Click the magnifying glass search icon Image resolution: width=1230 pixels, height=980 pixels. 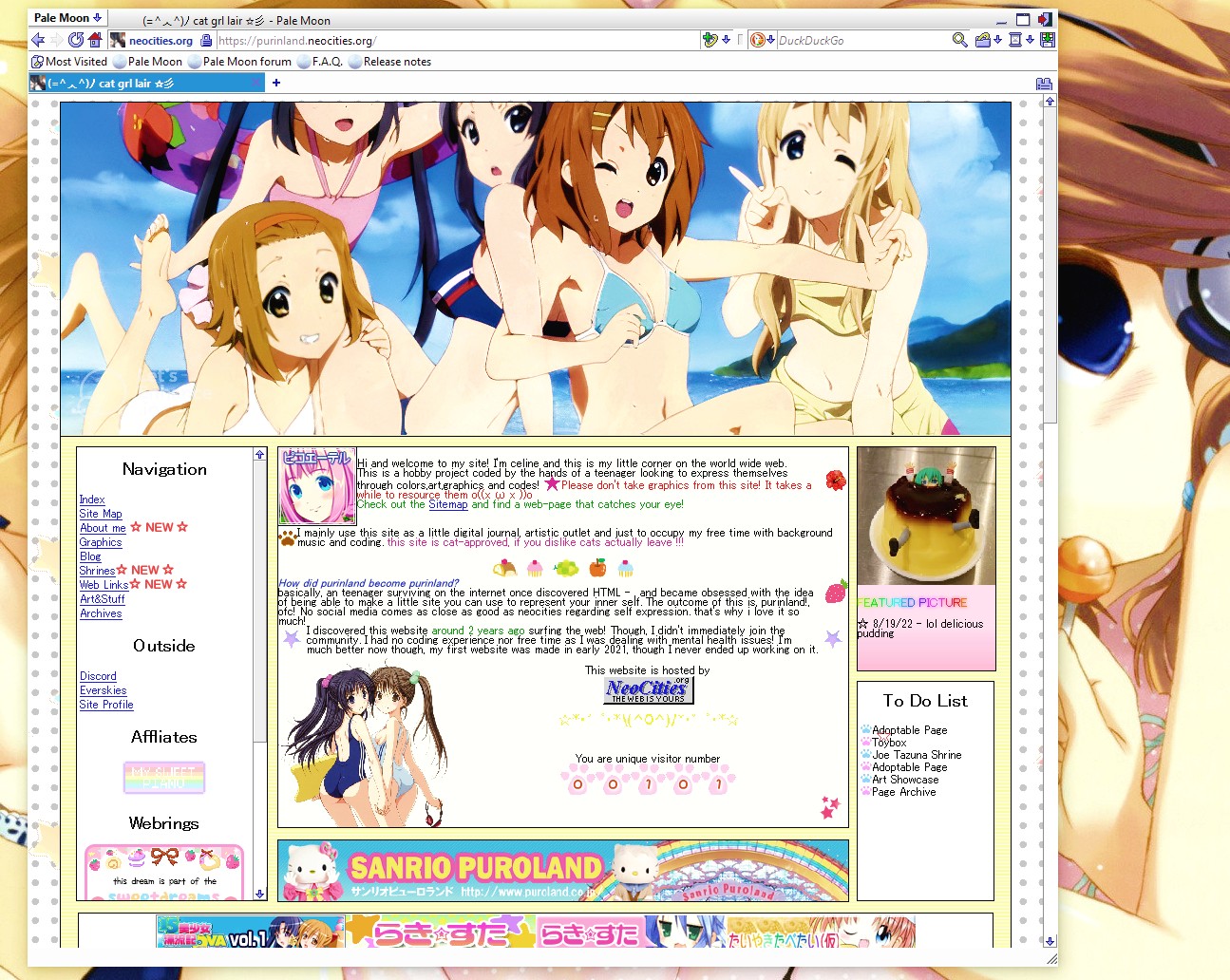tap(960, 40)
